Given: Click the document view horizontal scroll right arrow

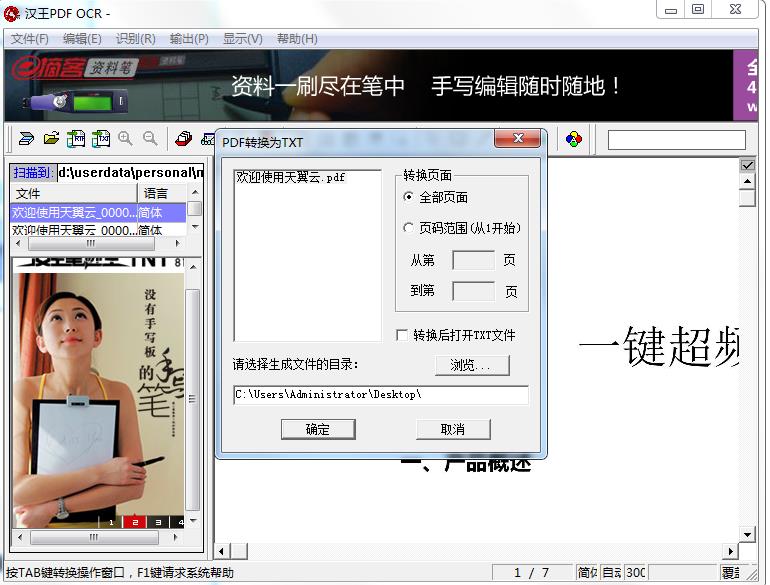Looking at the screenshot, I should (731, 551).
